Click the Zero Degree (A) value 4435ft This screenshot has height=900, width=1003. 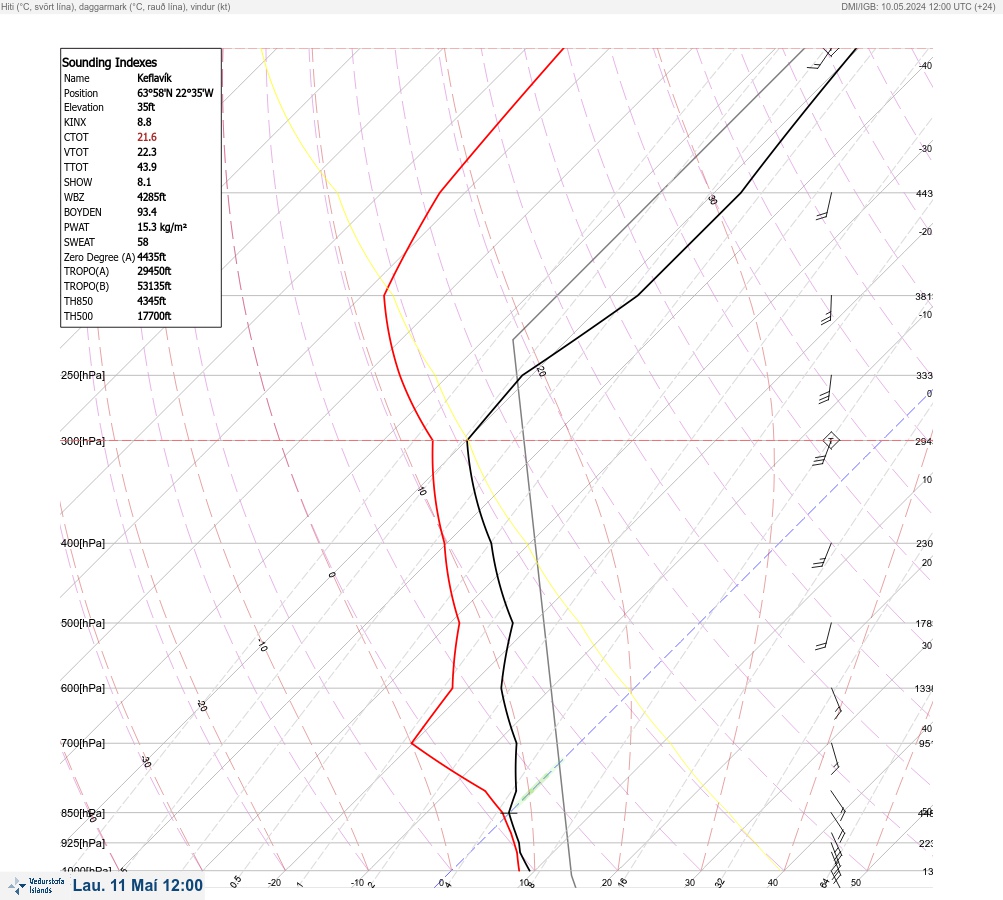(152, 257)
